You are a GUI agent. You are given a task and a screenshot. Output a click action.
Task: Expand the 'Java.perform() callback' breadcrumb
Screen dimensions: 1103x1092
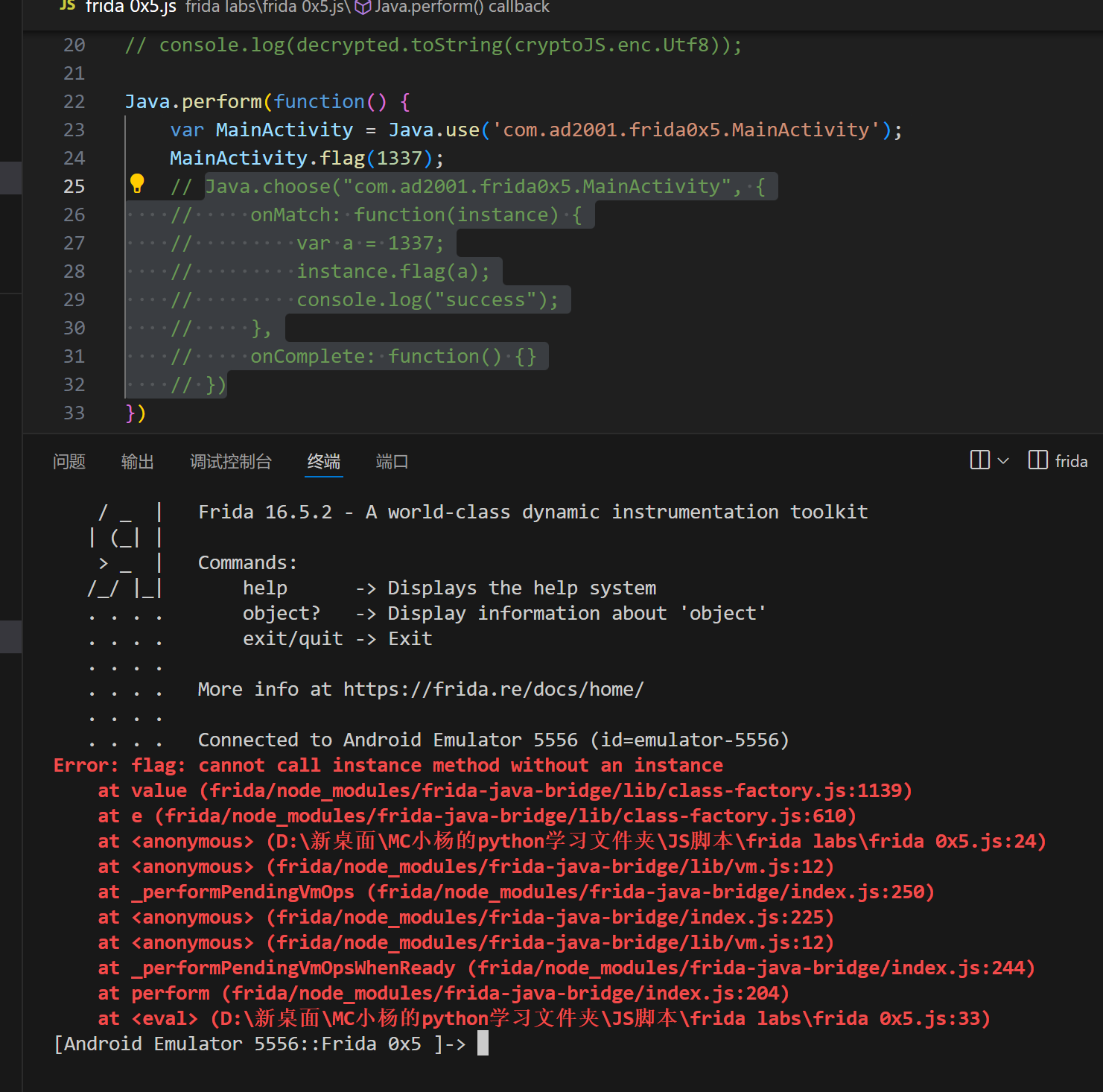pyautogui.click(x=462, y=7)
